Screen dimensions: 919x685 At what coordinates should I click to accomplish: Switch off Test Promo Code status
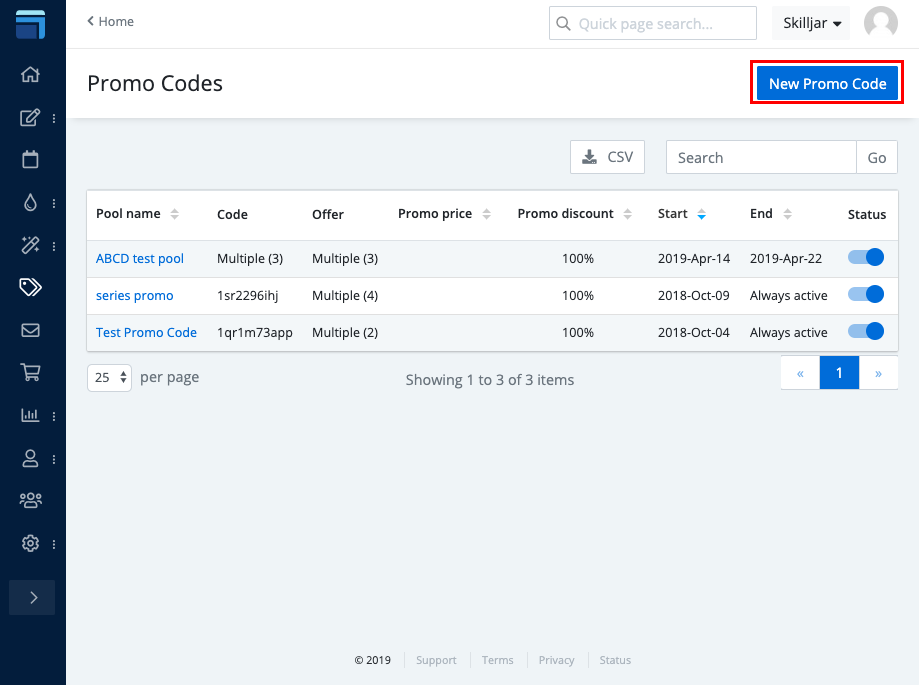866,332
